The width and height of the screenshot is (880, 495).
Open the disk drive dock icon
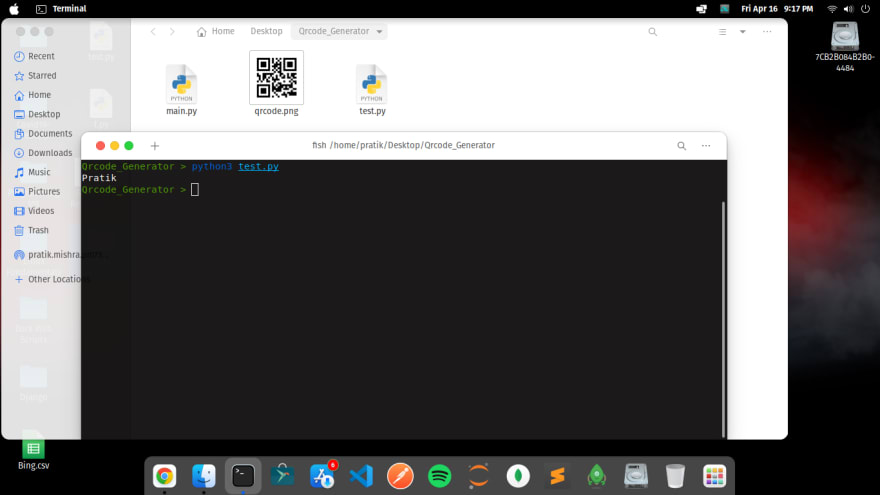click(x=636, y=476)
